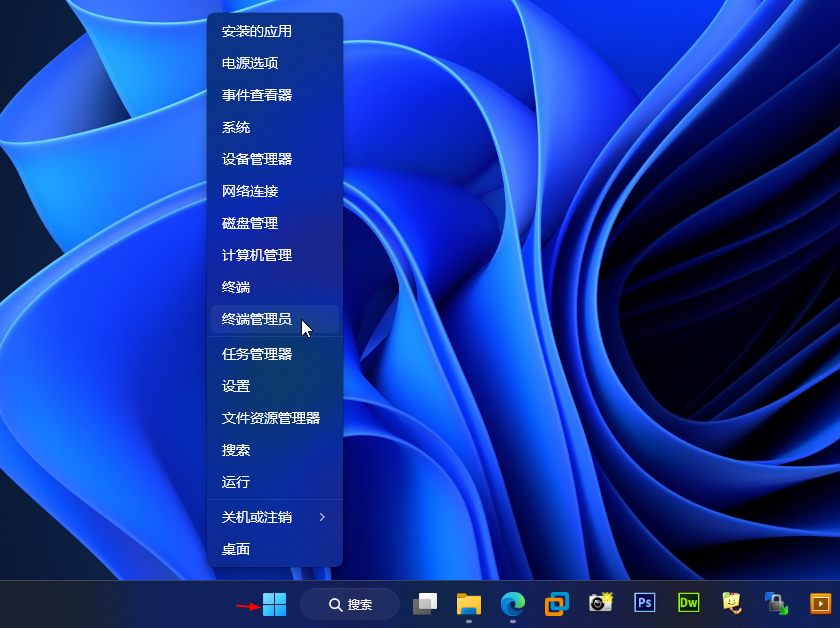Choose 事件查看器 from the menu
Image resolution: width=840 pixels, height=628 pixels.
coord(275,95)
